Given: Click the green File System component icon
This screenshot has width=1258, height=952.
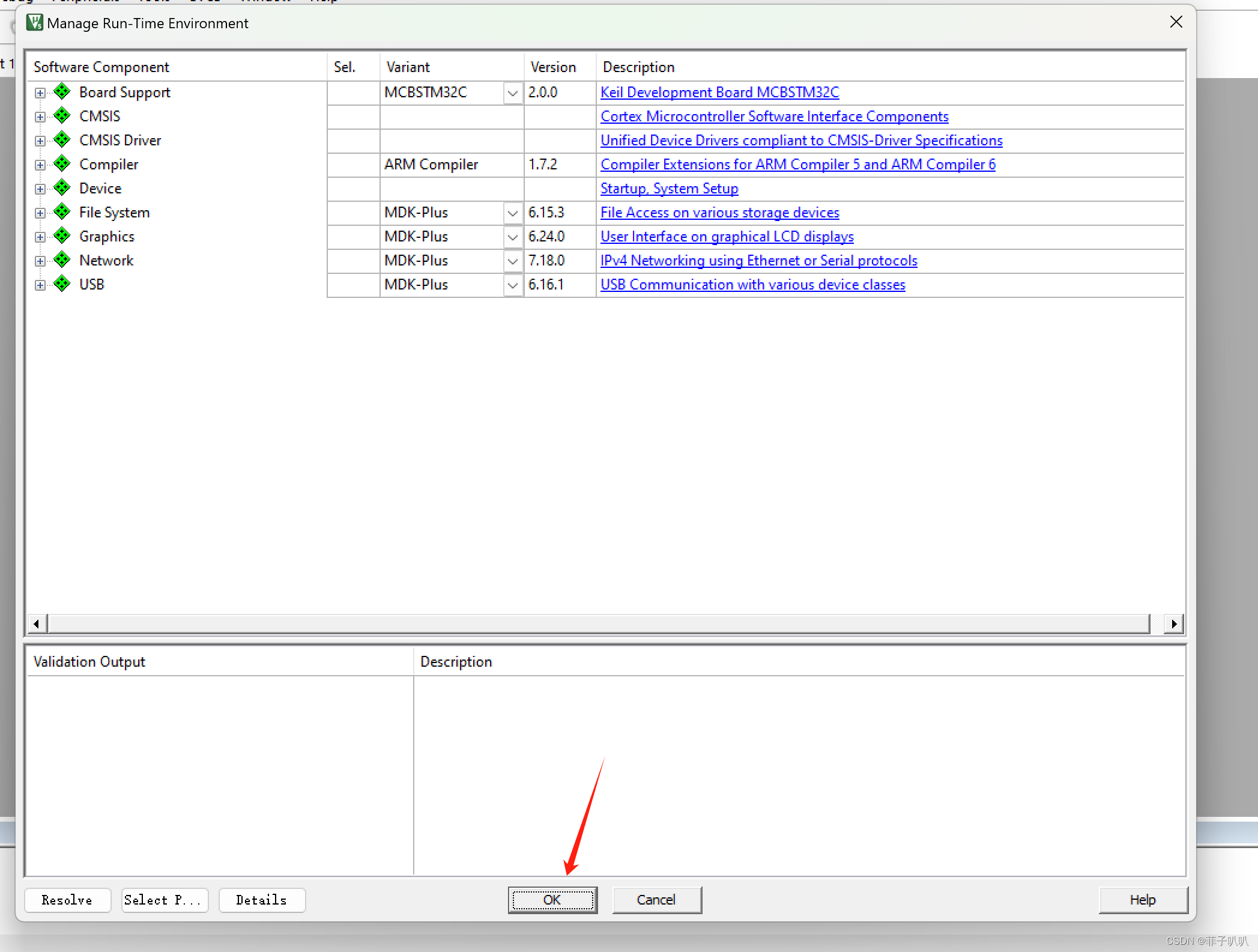Looking at the screenshot, I should click(62, 212).
